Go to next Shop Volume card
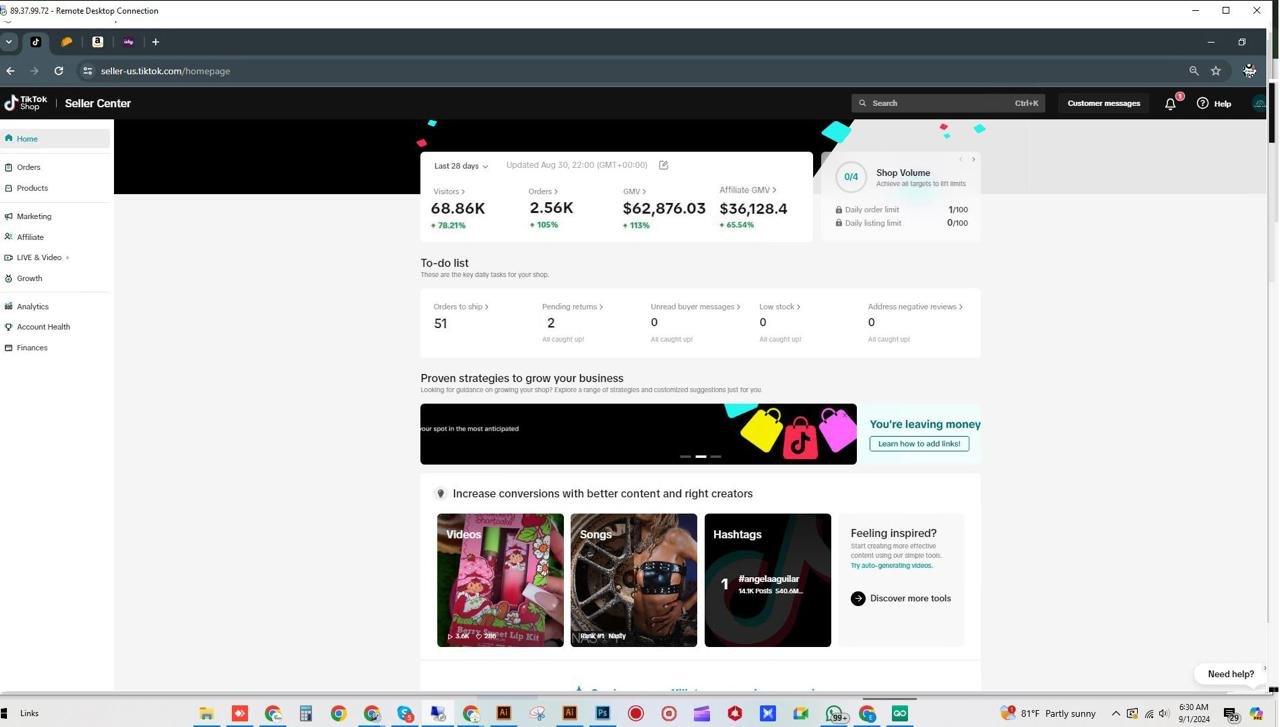The height and width of the screenshot is (727, 1280). click(x=973, y=159)
